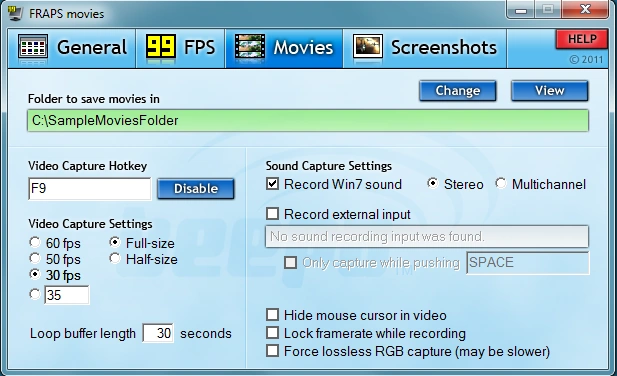
Task: Click View to open movies folder
Action: coord(550,91)
